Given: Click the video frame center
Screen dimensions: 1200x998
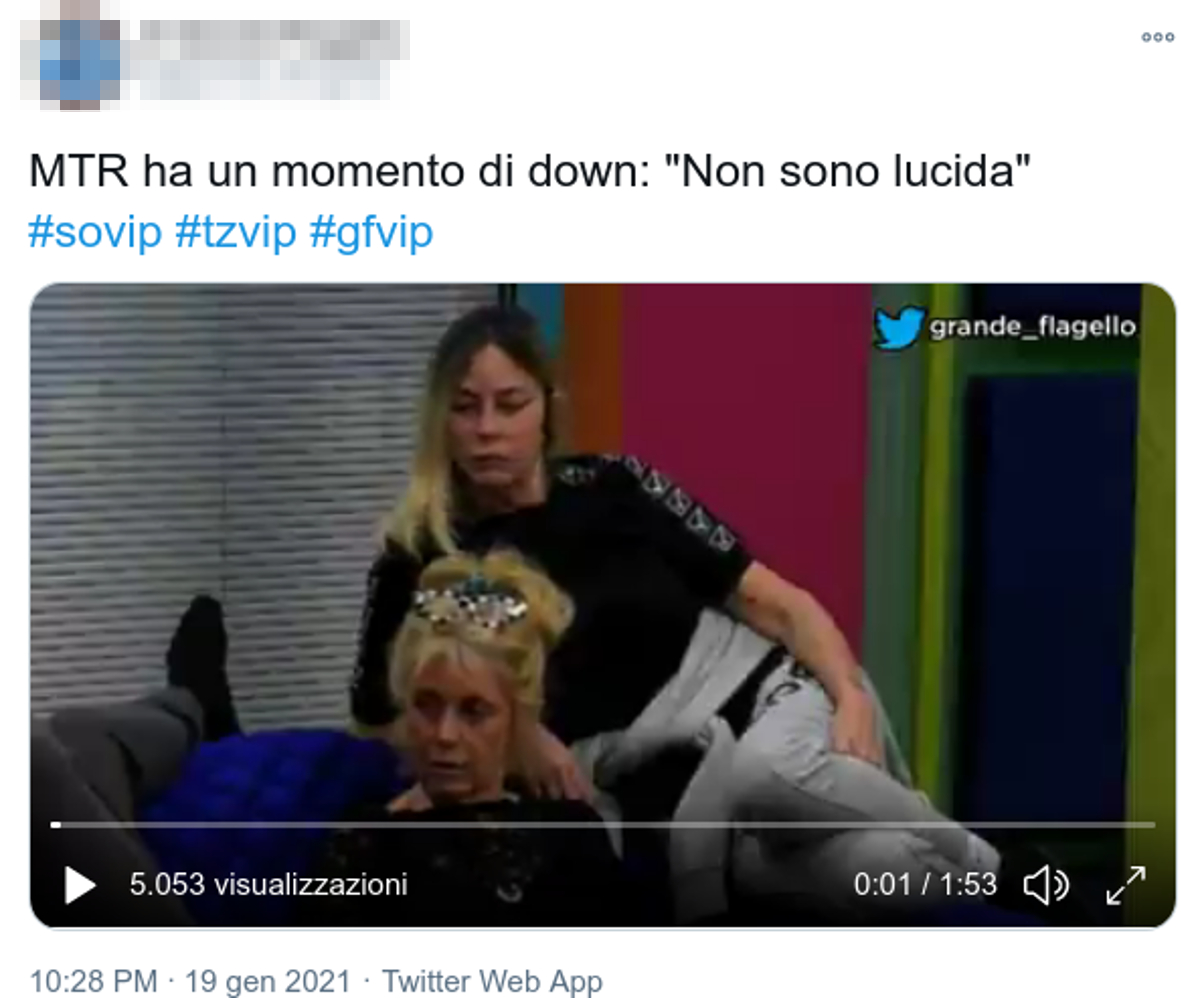Looking at the screenshot, I should pyautogui.click(x=603, y=606).
